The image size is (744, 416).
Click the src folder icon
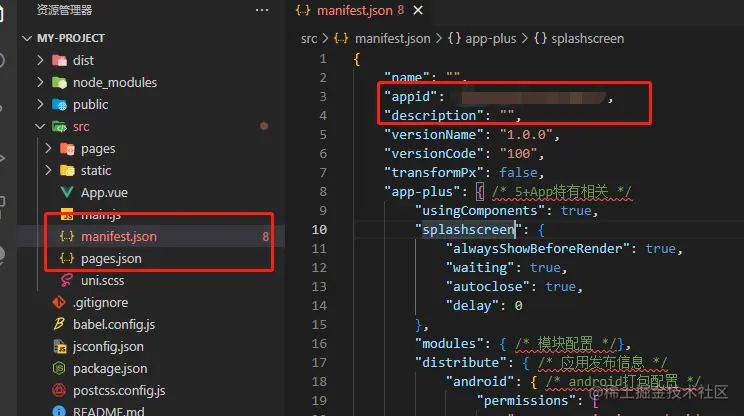click(59, 127)
